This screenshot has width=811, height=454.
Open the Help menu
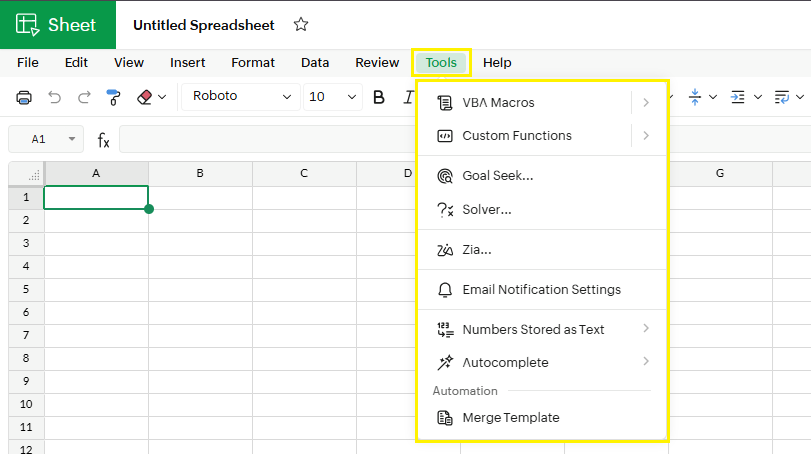pos(497,63)
